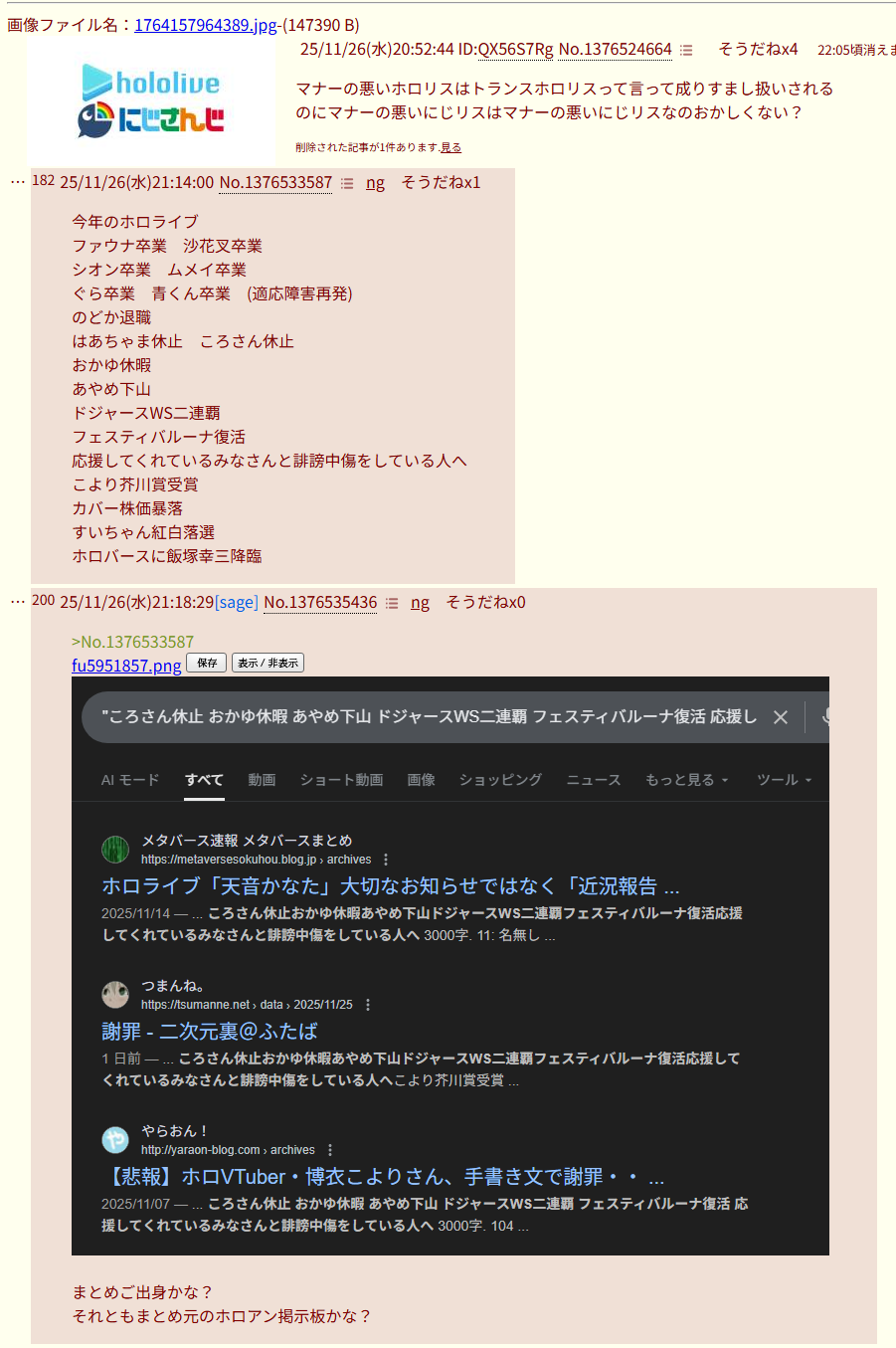
Task: Expand the もっと見る dropdown
Action: click(x=687, y=780)
